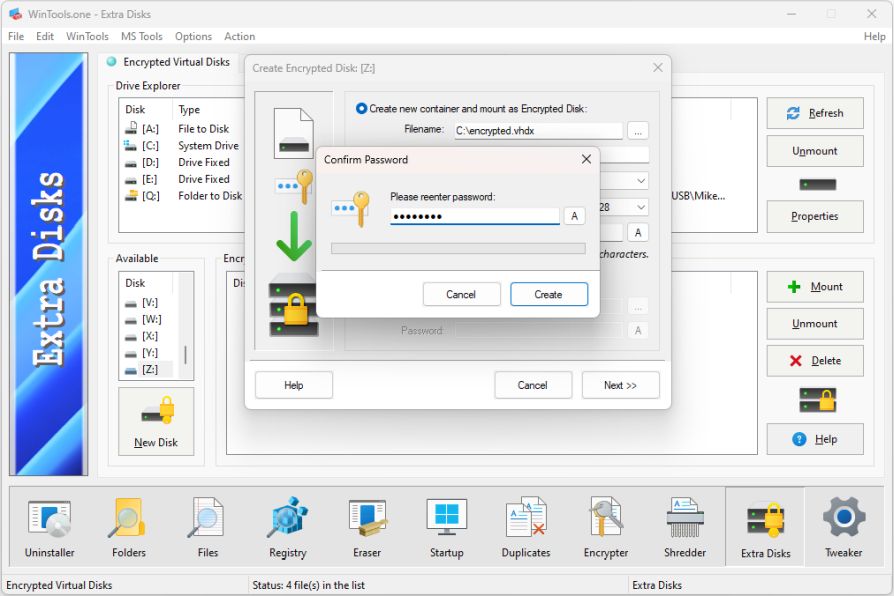Viewport: 894px width, 596px height.
Task: Open the Registry tool
Action: click(x=287, y=527)
